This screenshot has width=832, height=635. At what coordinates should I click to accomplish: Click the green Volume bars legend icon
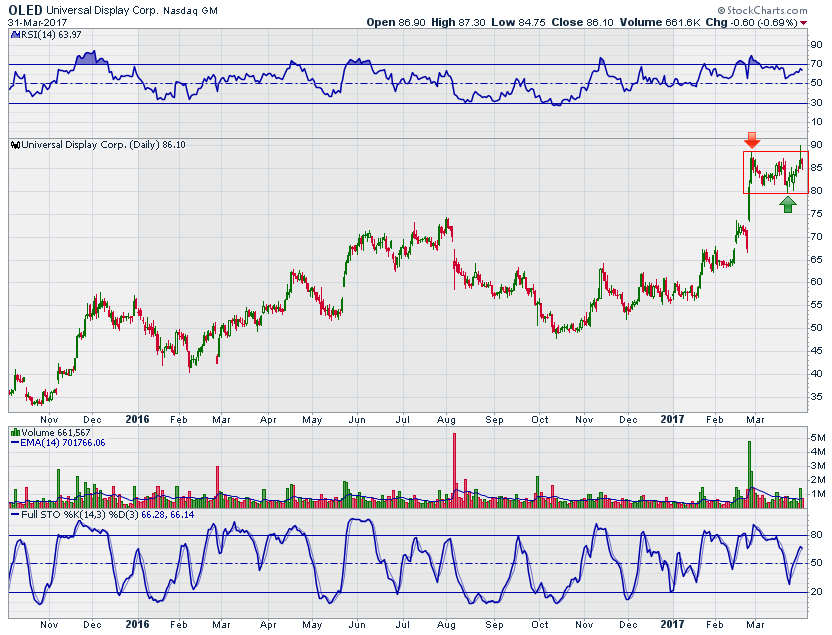pos(14,431)
